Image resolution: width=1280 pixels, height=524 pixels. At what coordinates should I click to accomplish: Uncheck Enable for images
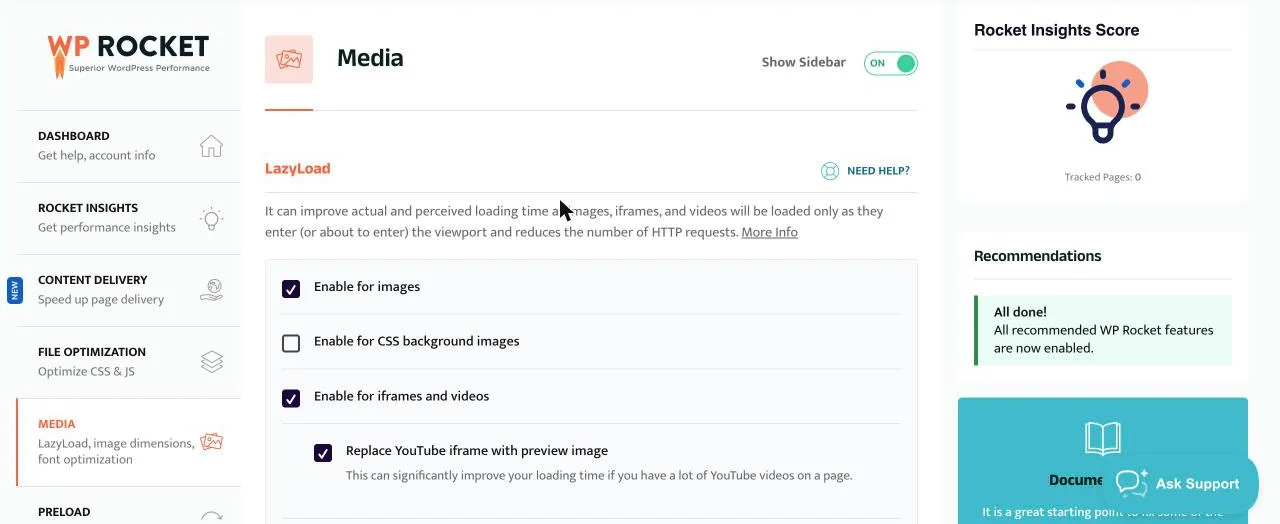[291, 288]
